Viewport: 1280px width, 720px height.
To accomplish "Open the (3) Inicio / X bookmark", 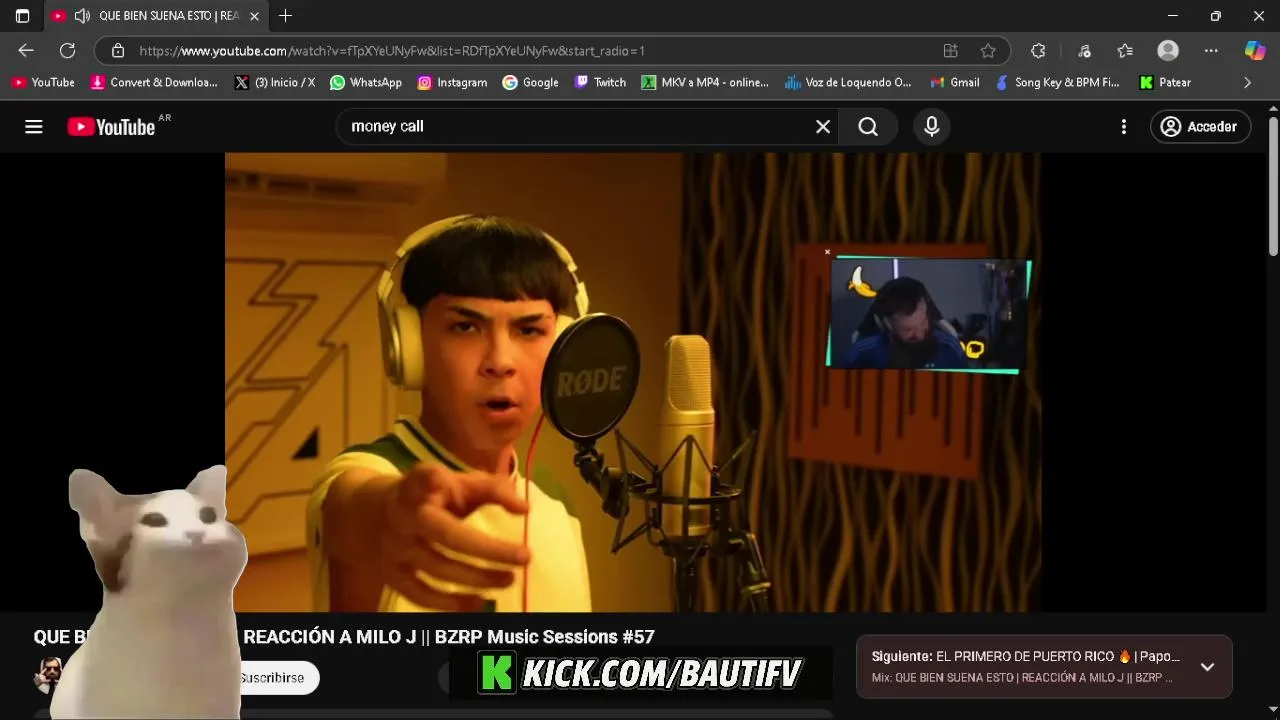I will [x=275, y=83].
